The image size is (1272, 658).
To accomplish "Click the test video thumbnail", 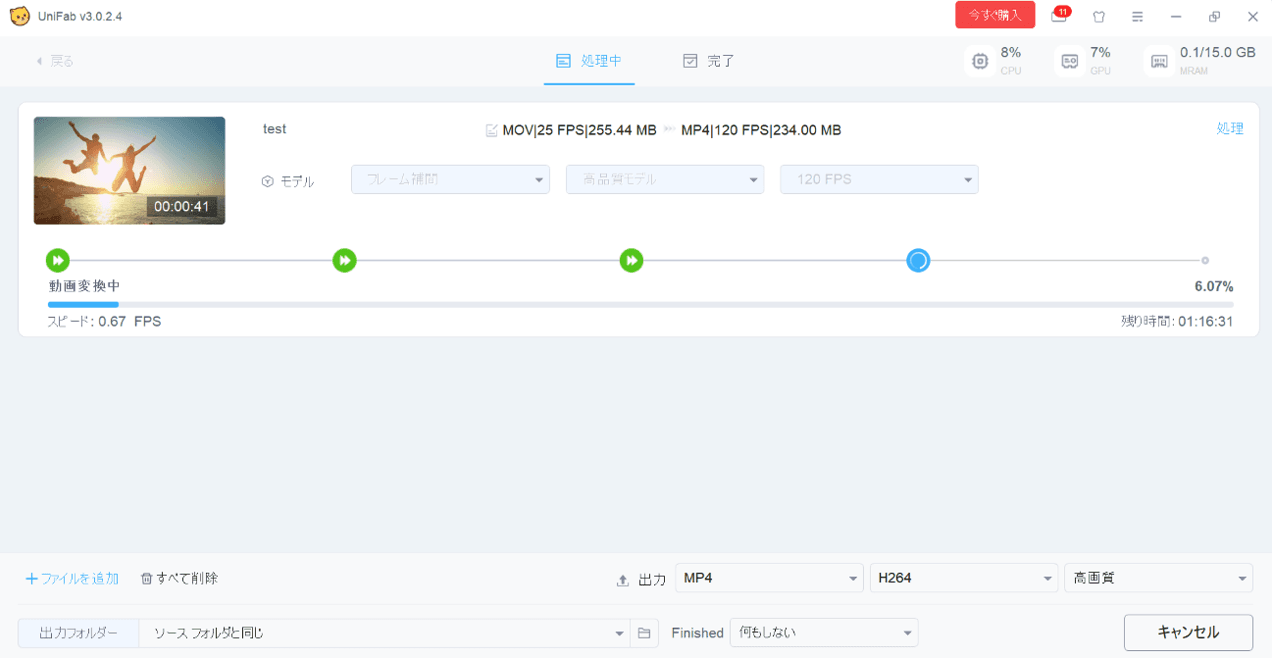I will click(x=129, y=170).
